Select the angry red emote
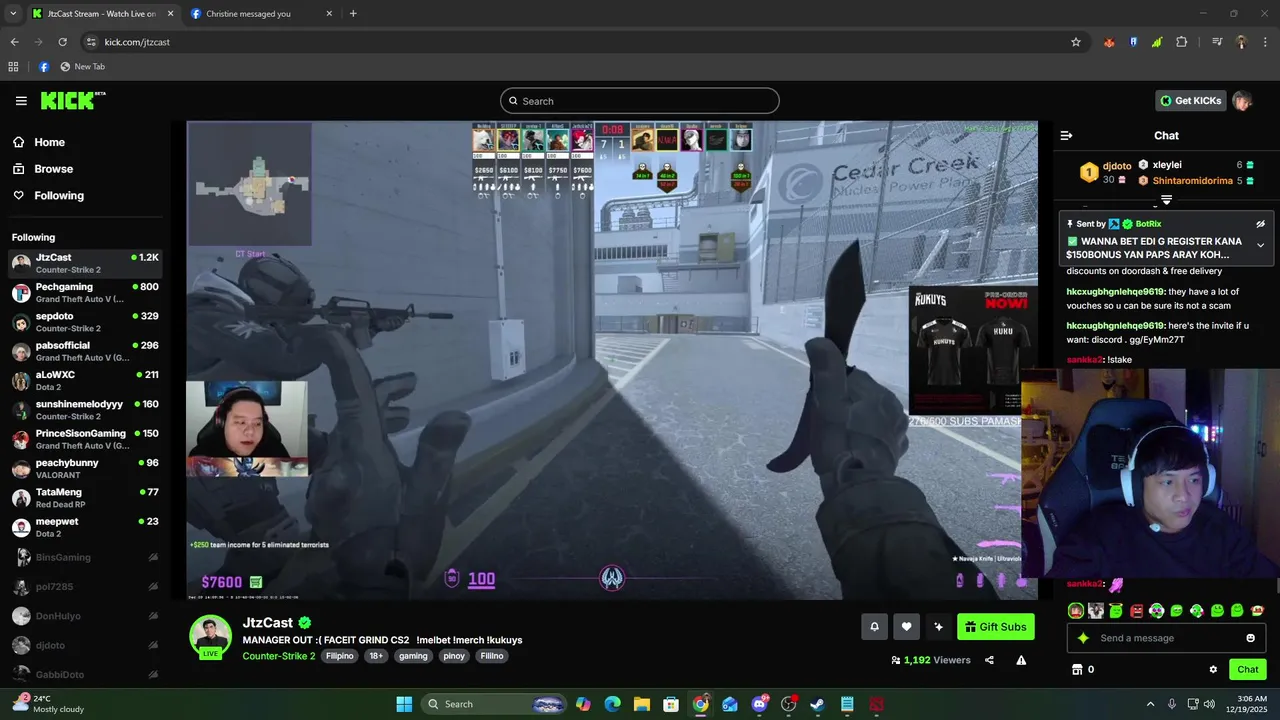 click(x=1136, y=610)
